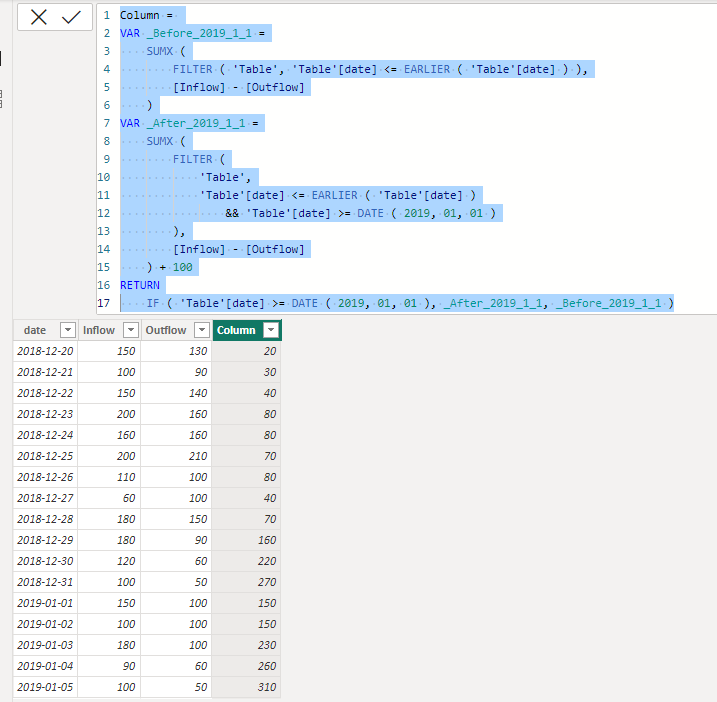This screenshot has height=702, width=717.
Task: Click the VAR _After_2019_1_1 line
Action: click(189, 123)
